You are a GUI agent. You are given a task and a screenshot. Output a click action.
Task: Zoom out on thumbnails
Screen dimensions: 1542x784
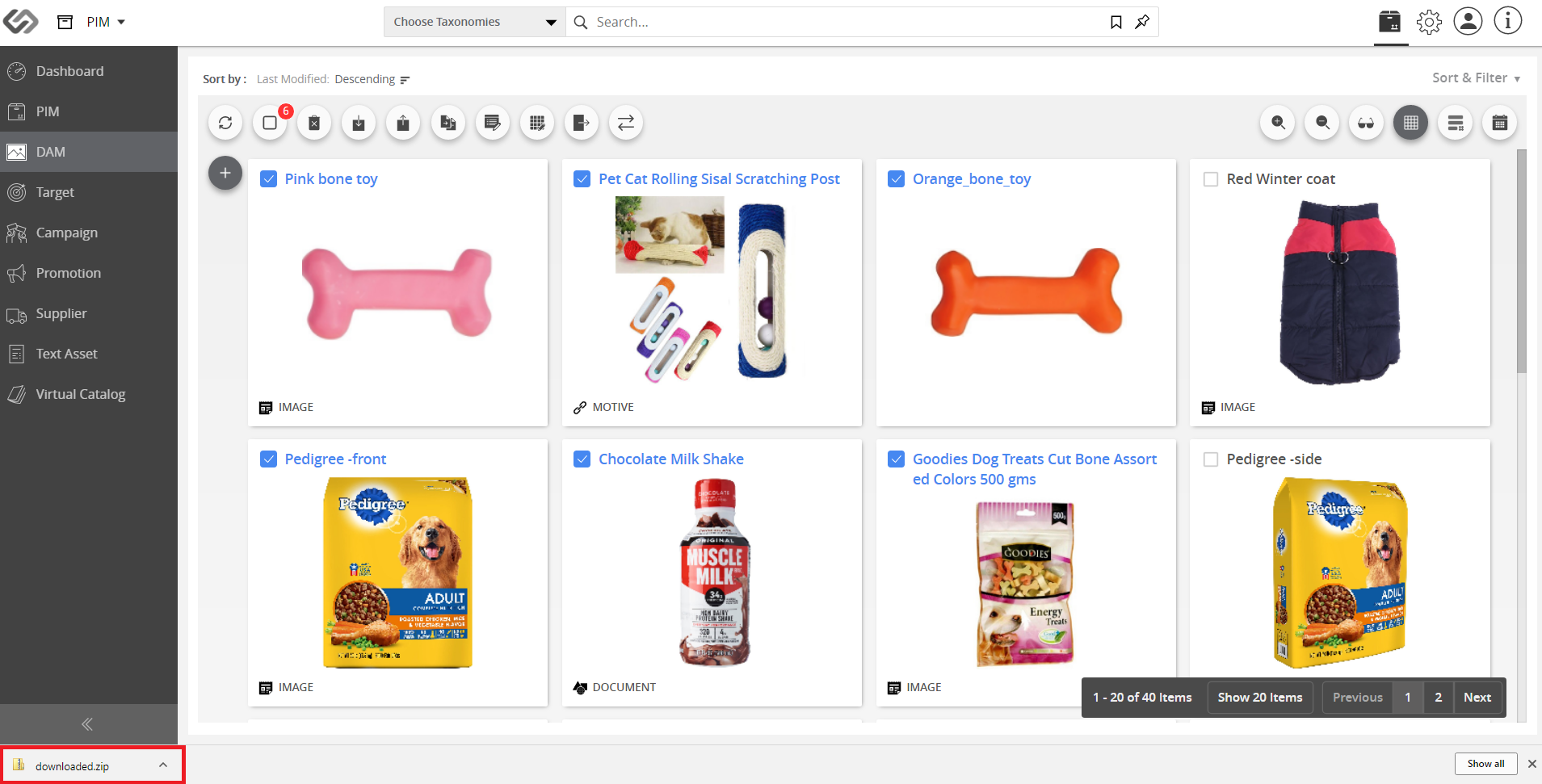[1322, 123]
